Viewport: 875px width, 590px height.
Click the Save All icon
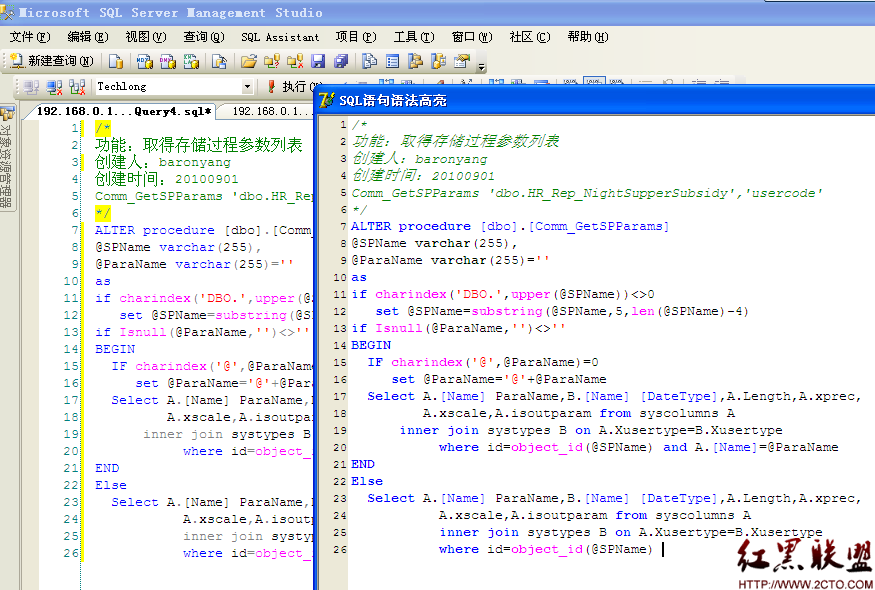341,61
